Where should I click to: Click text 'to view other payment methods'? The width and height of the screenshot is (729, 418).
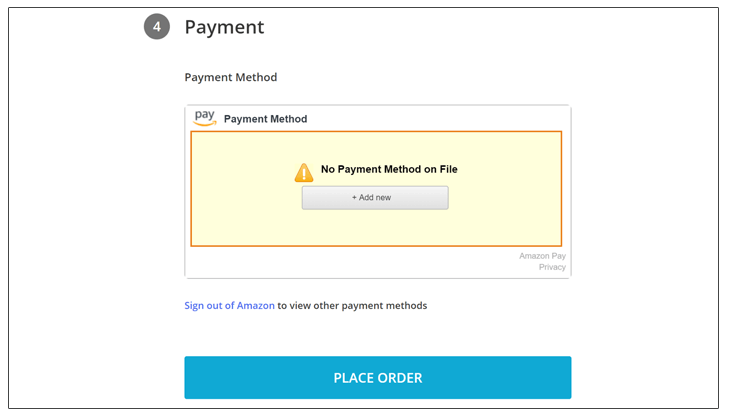coord(352,305)
